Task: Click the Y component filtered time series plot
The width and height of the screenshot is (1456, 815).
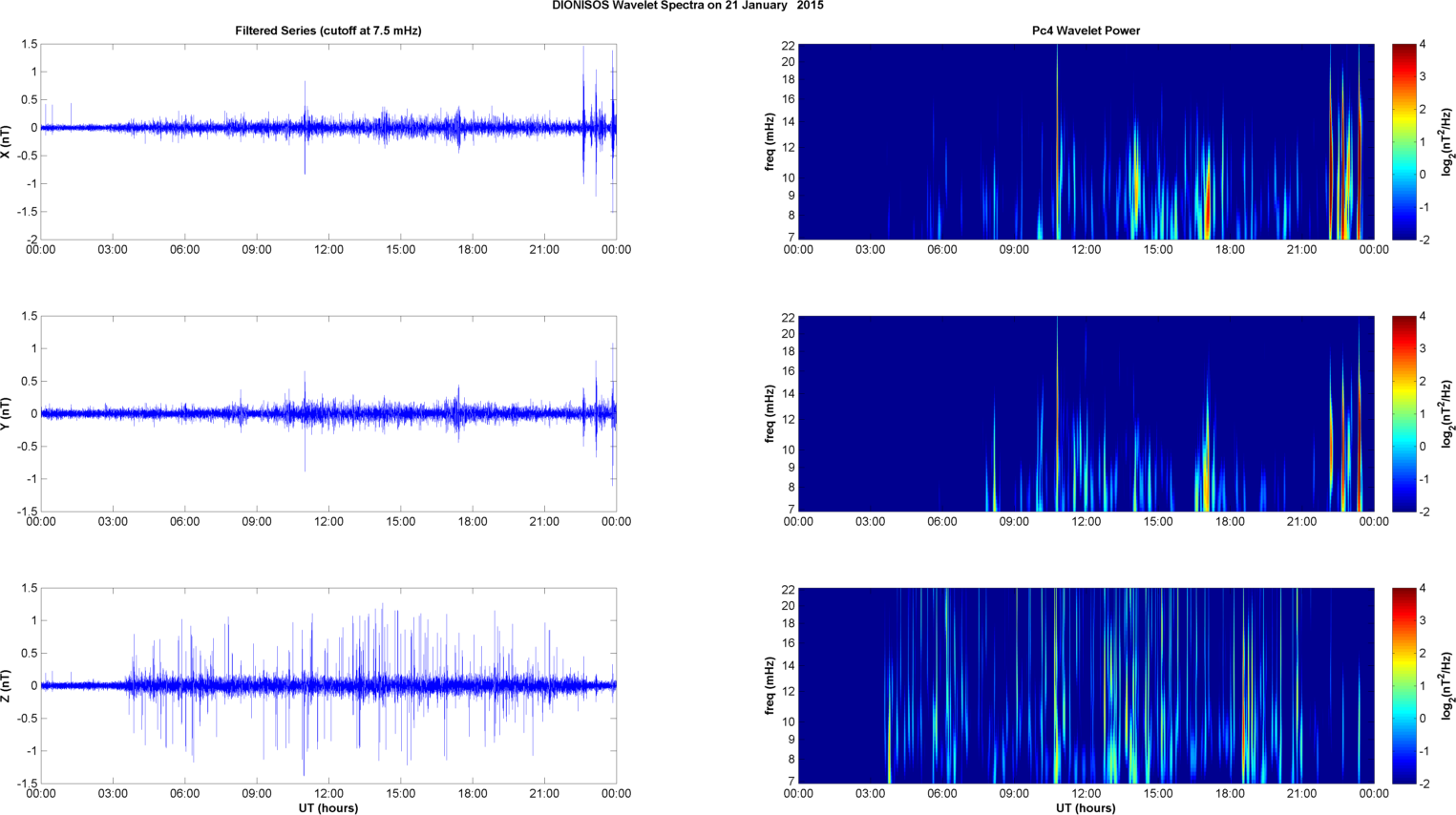Action: point(328,413)
